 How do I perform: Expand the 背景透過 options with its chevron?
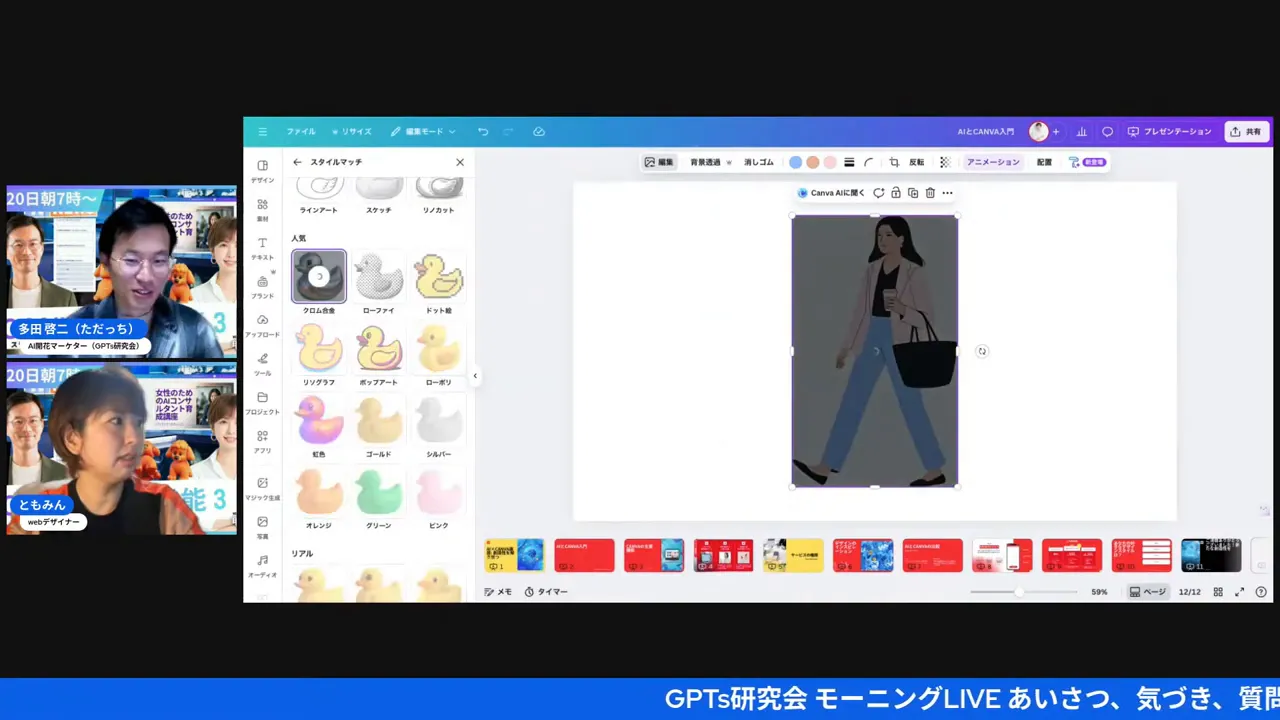click(728, 161)
